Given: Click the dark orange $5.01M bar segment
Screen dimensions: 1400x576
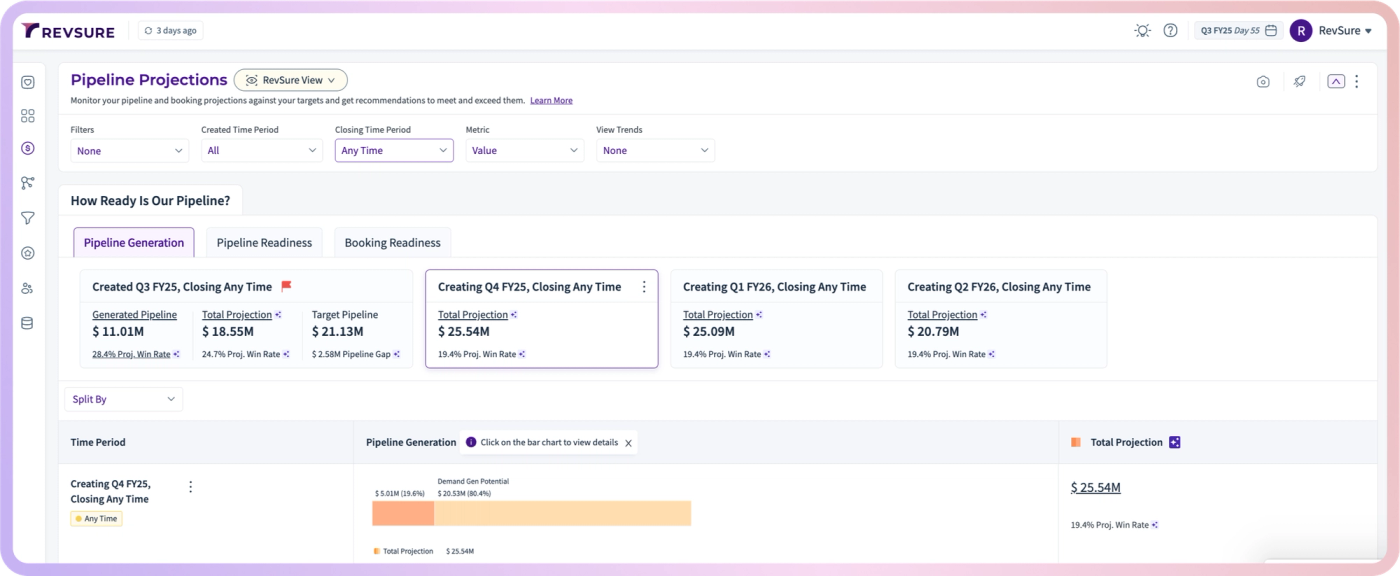Looking at the screenshot, I should pyautogui.click(x=403, y=513).
